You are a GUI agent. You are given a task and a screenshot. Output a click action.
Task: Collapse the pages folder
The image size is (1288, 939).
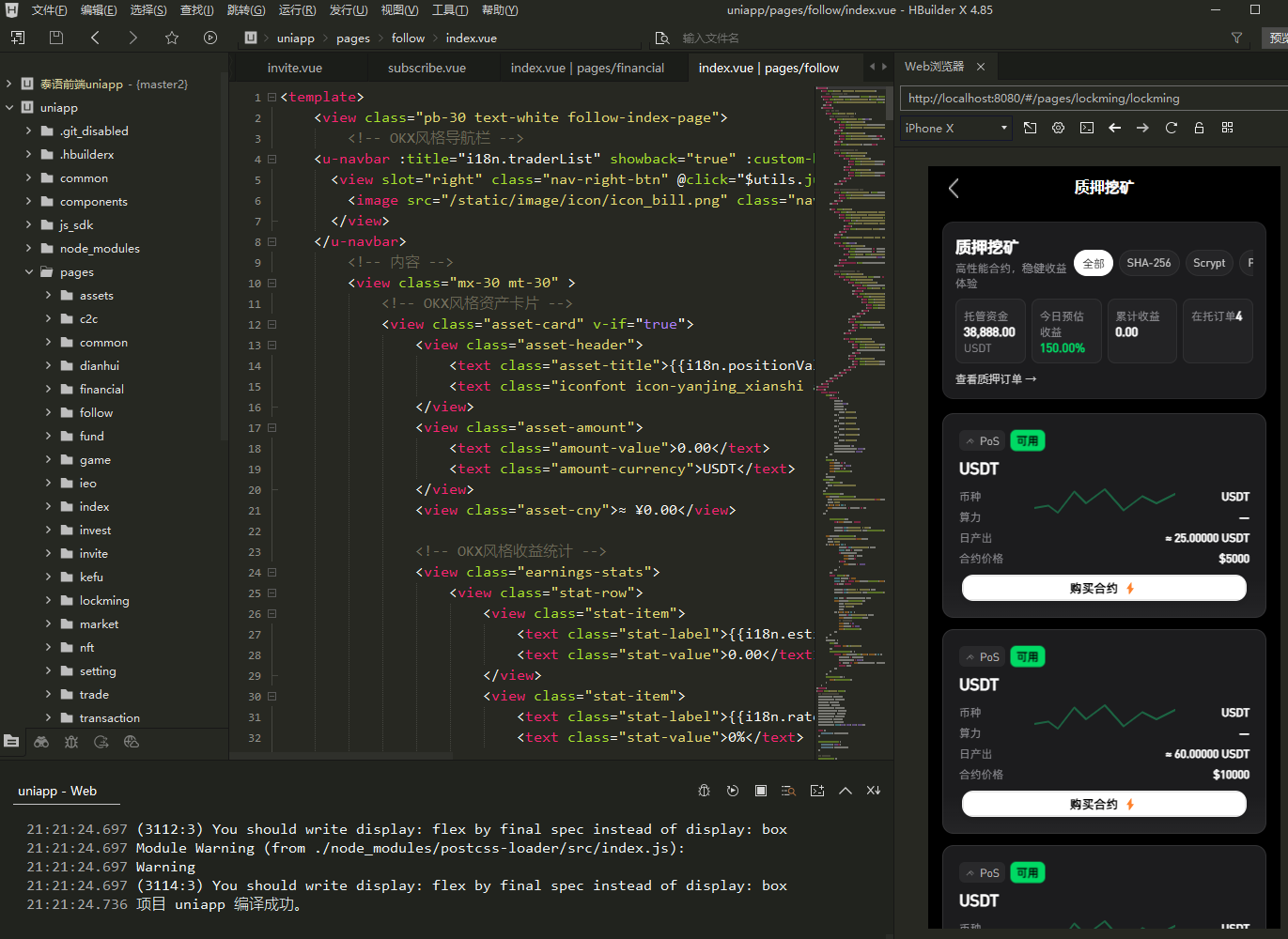pyautogui.click(x=29, y=272)
